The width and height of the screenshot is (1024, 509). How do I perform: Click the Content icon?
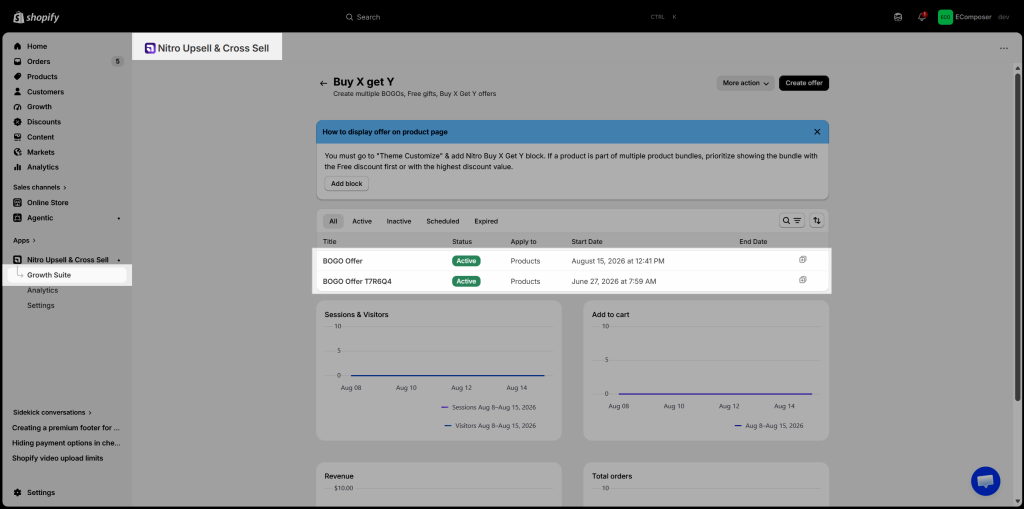tap(18, 137)
